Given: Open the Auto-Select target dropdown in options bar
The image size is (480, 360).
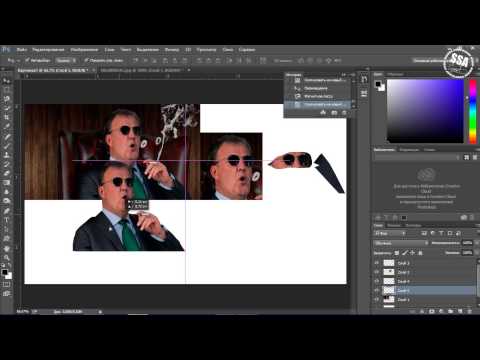Looking at the screenshot, I should point(66,60).
